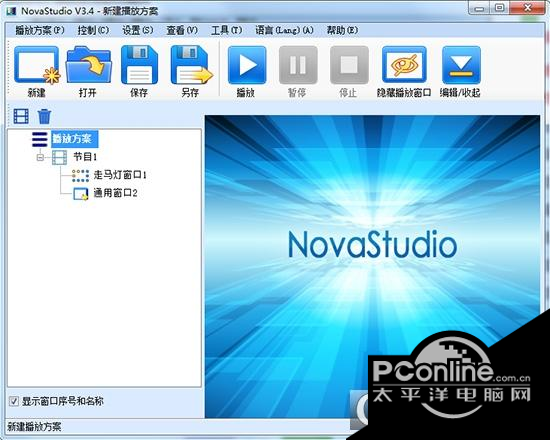The height and width of the screenshot is (440, 550).
Task: Click the 新建 new playlist icon
Action: (x=36, y=66)
